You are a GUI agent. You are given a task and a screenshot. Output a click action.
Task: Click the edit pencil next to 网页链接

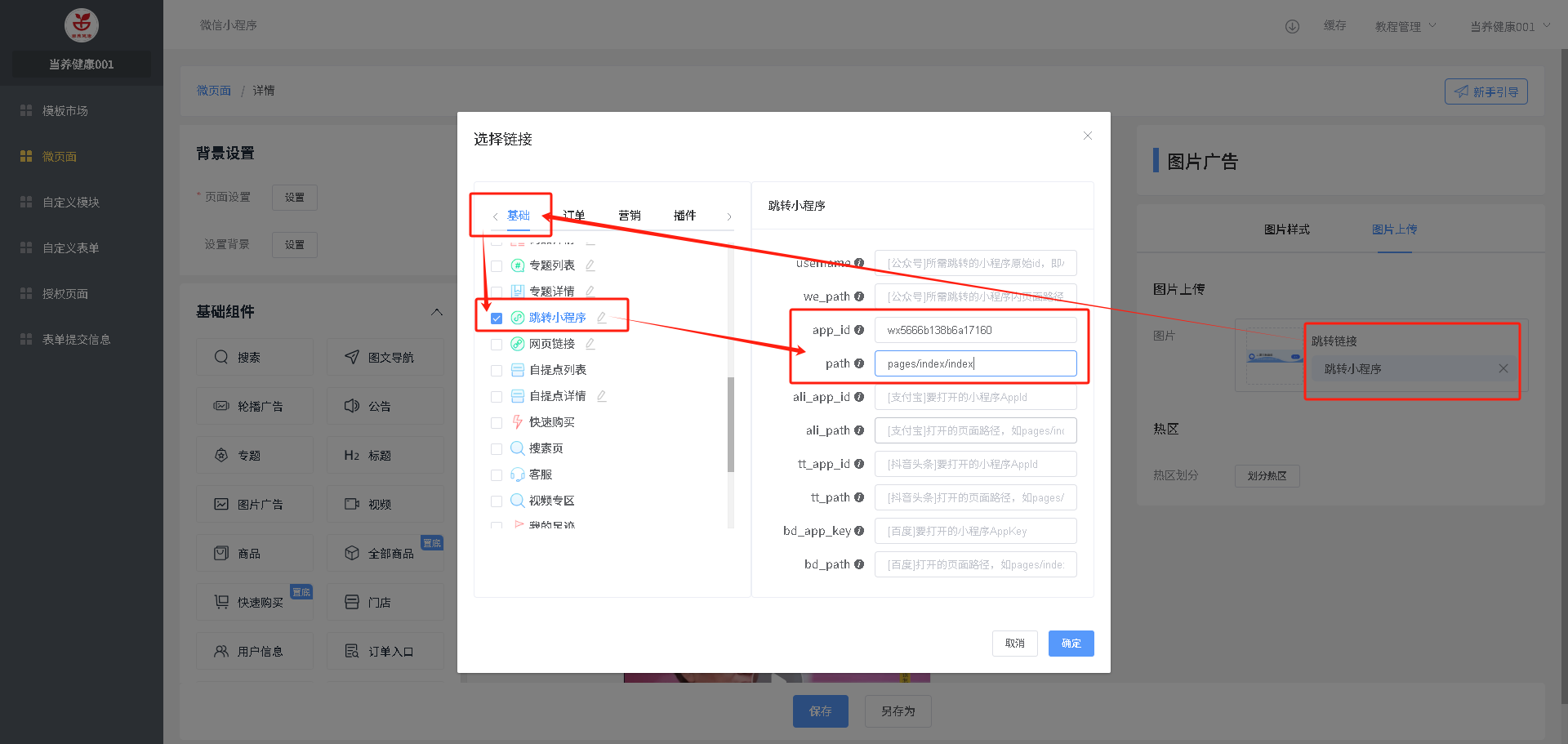click(590, 344)
